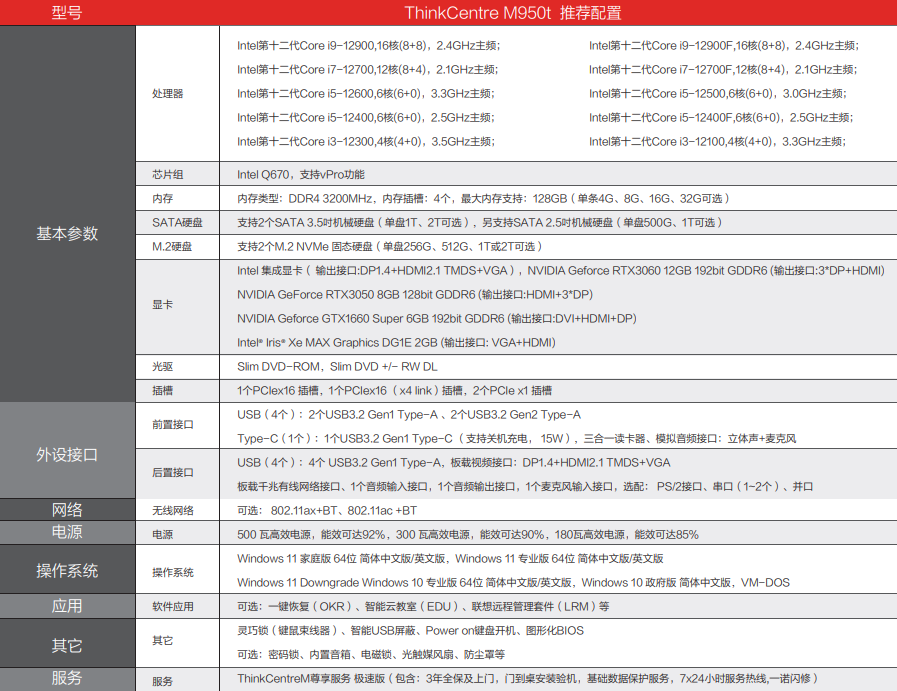Select the 'Slim DVD-ROM' optical drive line
The height and width of the screenshot is (691, 897).
click(337, 367)
